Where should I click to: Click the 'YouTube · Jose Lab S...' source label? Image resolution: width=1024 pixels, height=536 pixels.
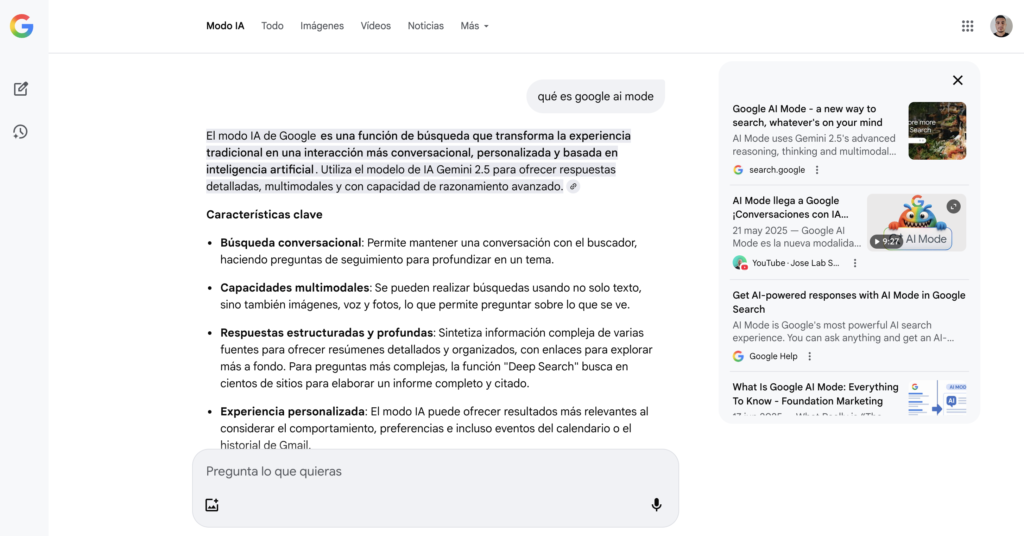point(795,263)
